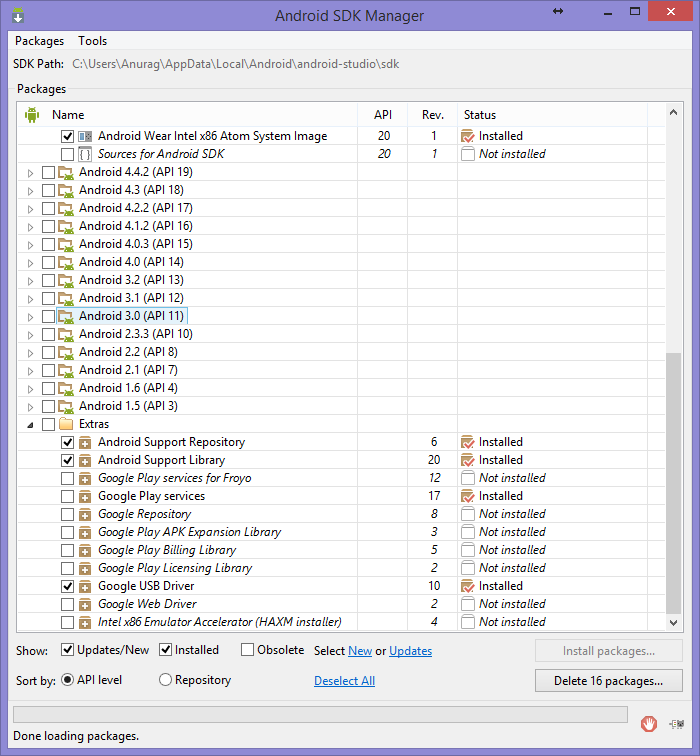Click Delete 16 packages button
Image resolution: width=700 pixels, height=756 pixels.
(608, 680)
